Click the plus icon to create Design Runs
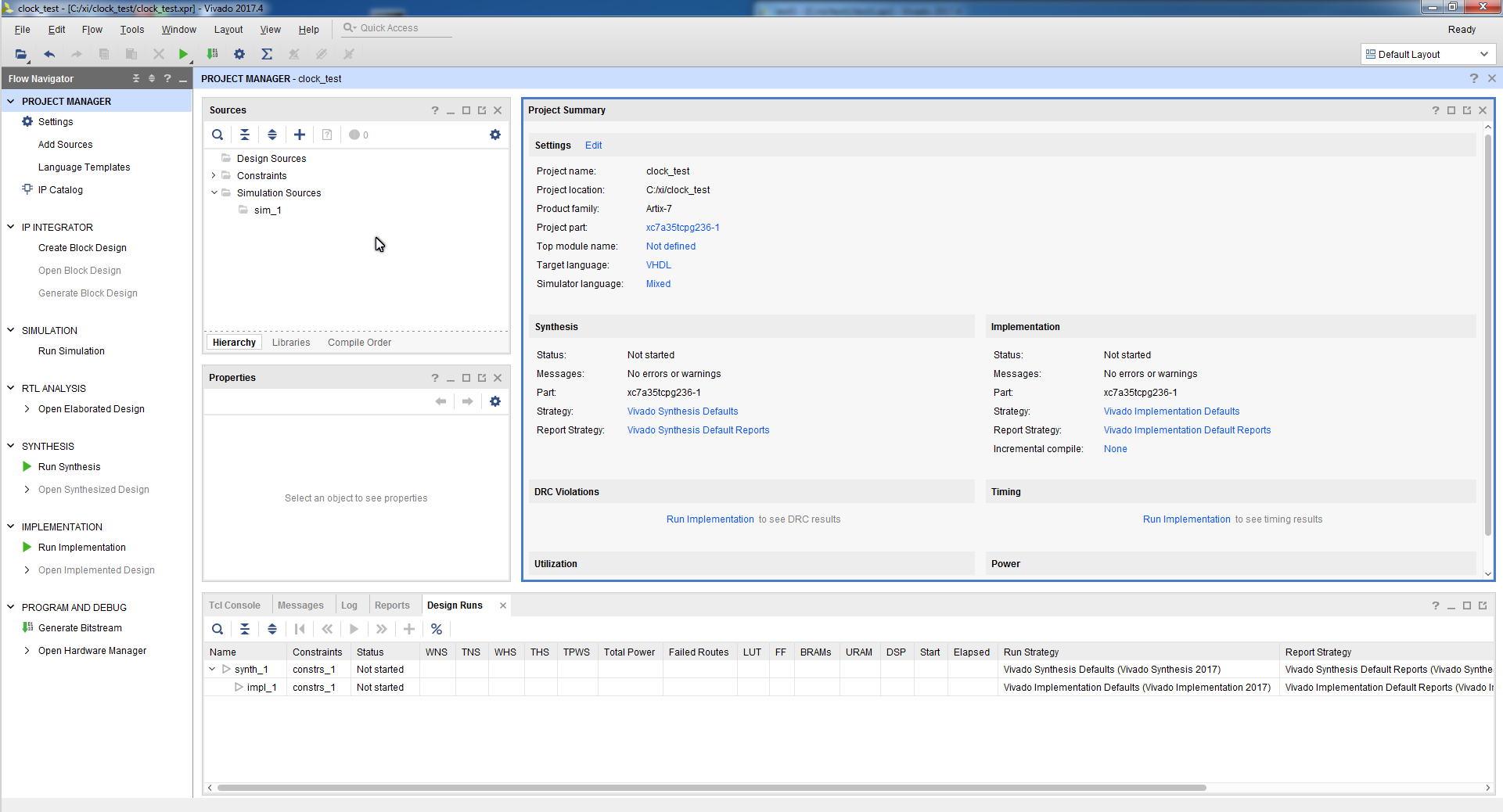The width and height of the screenshot is (1503, 812). [409, 629]
